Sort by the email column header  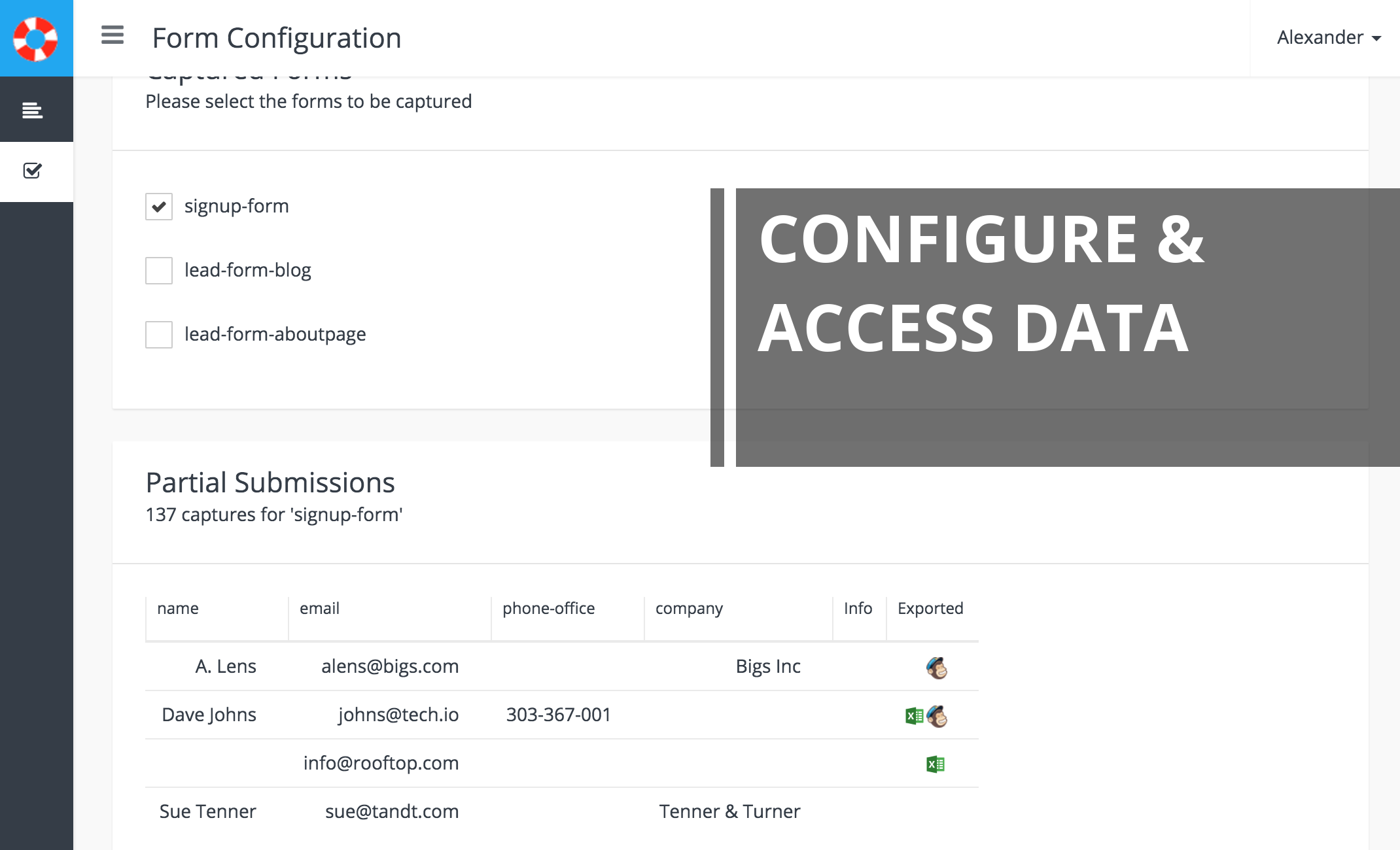coord(319,609)
